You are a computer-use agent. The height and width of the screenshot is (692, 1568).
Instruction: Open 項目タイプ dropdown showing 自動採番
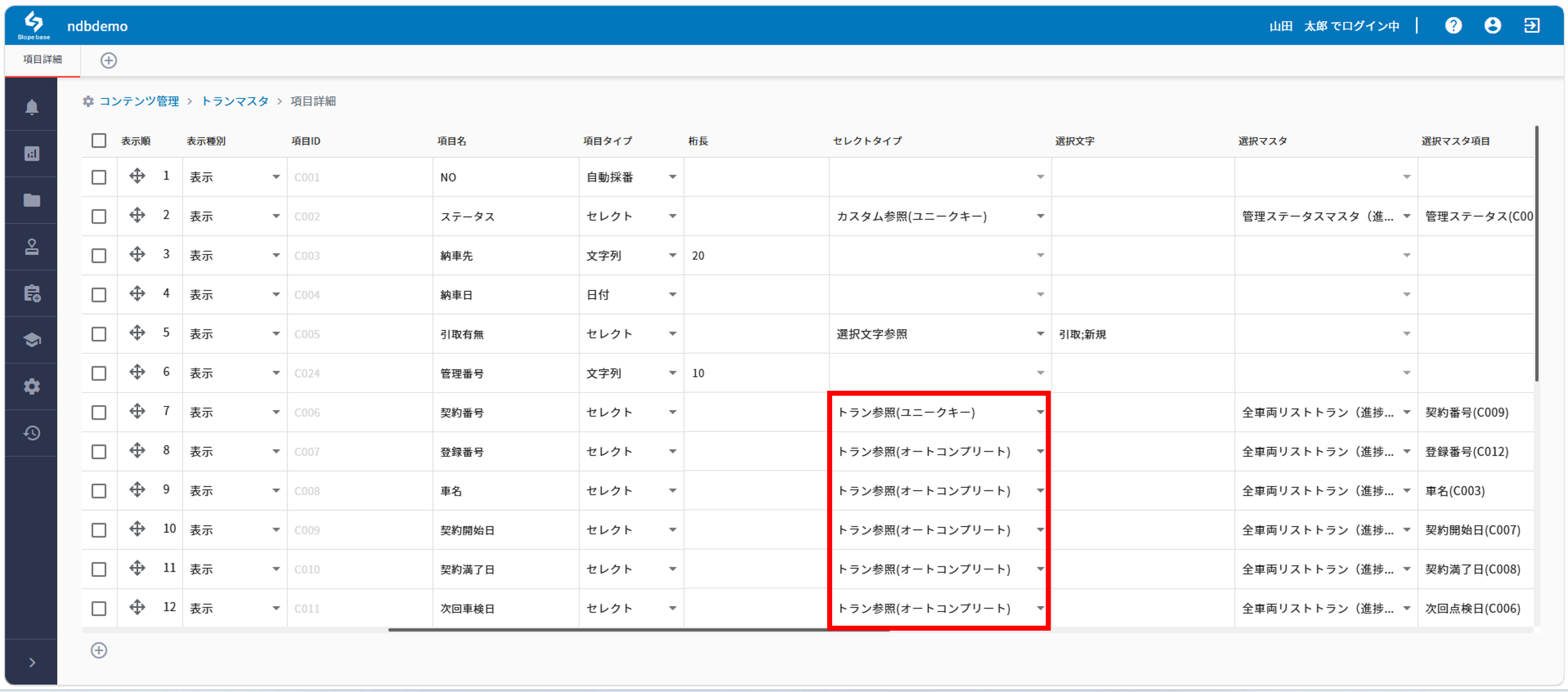[631, 177]
